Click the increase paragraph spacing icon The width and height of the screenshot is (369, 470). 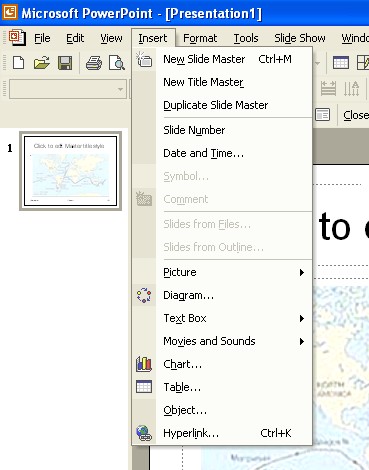(x=328, y=89)
